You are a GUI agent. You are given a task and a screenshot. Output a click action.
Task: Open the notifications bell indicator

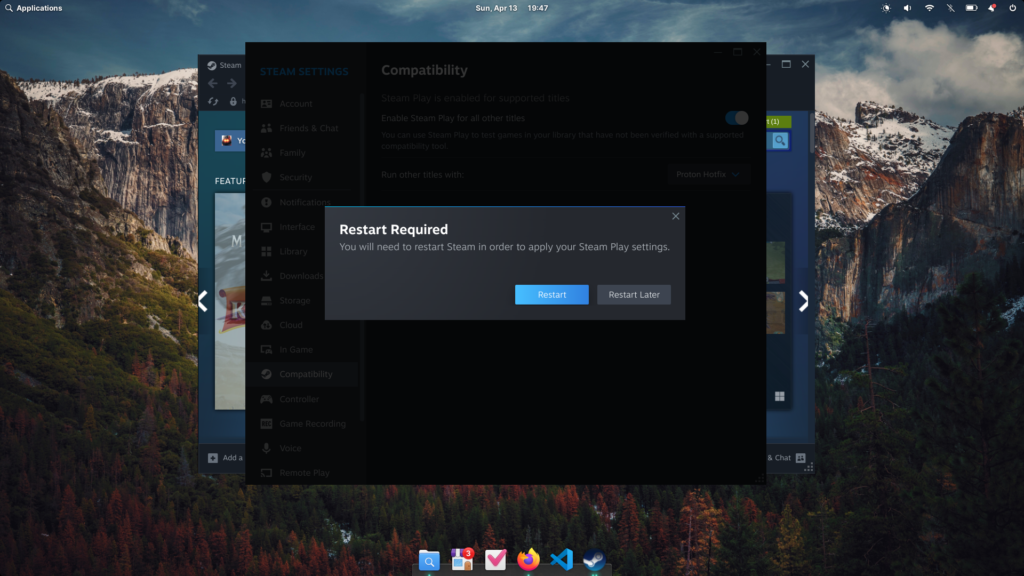(992, 8)
